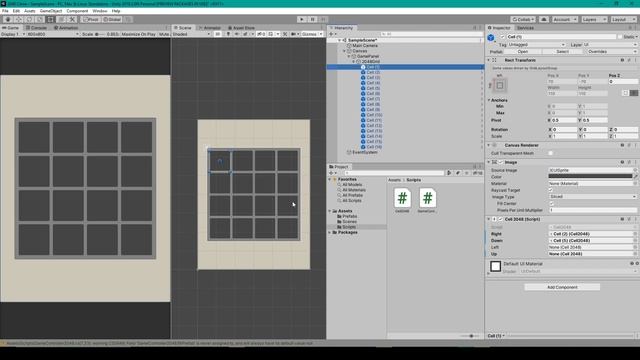Click the Hierarchy create plus icon
The width and height of the screenshot is (640, 360).
point(331,34)
